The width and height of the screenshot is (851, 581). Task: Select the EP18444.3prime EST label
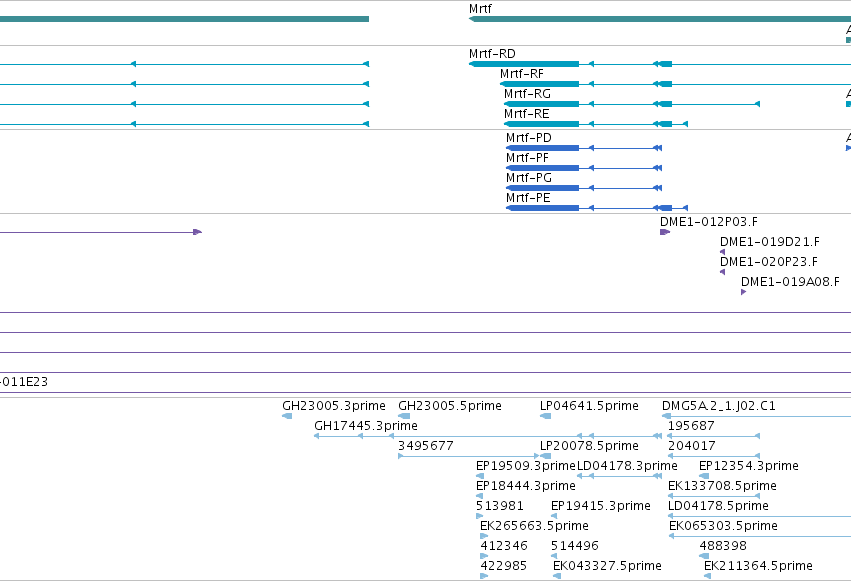(525, 486)
